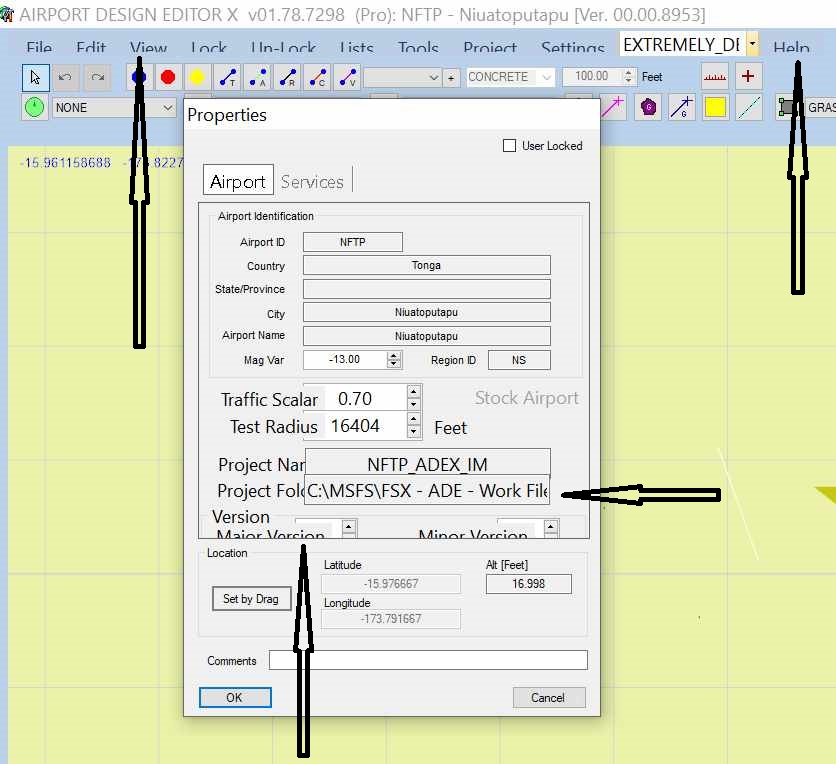Open the Lists menu
Screen dimensions: 836x764
coord(356,48)
